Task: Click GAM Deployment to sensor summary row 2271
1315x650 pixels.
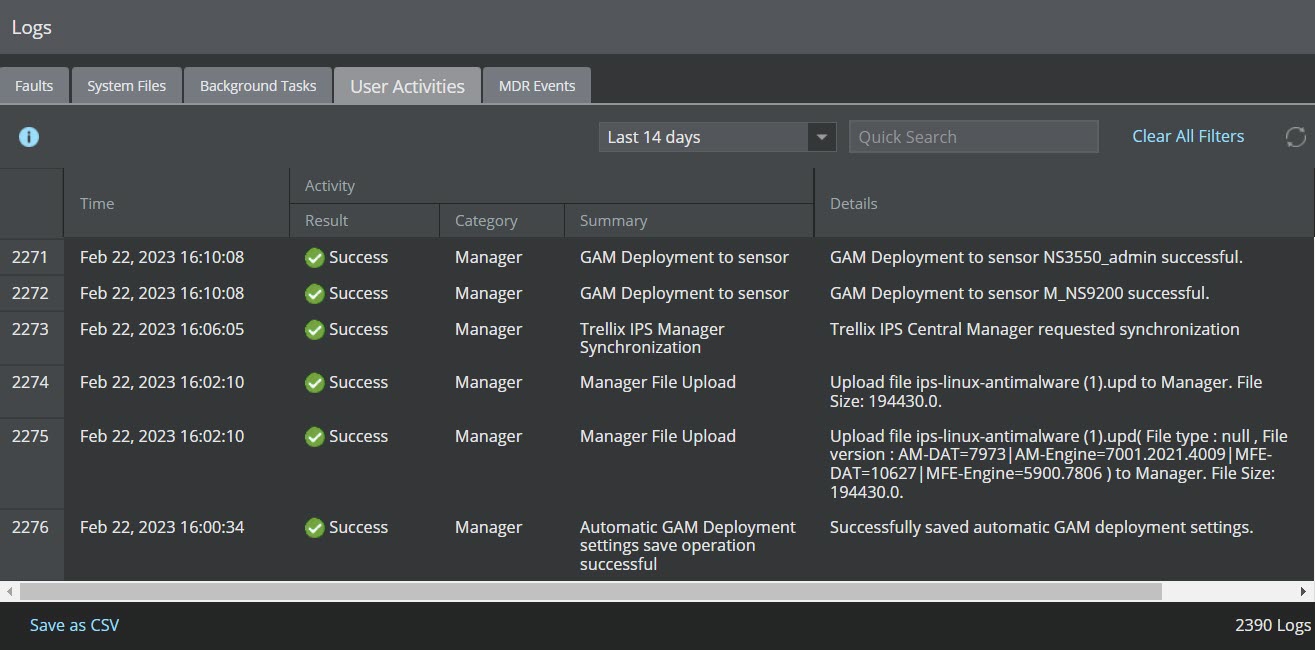Action: 684,257
